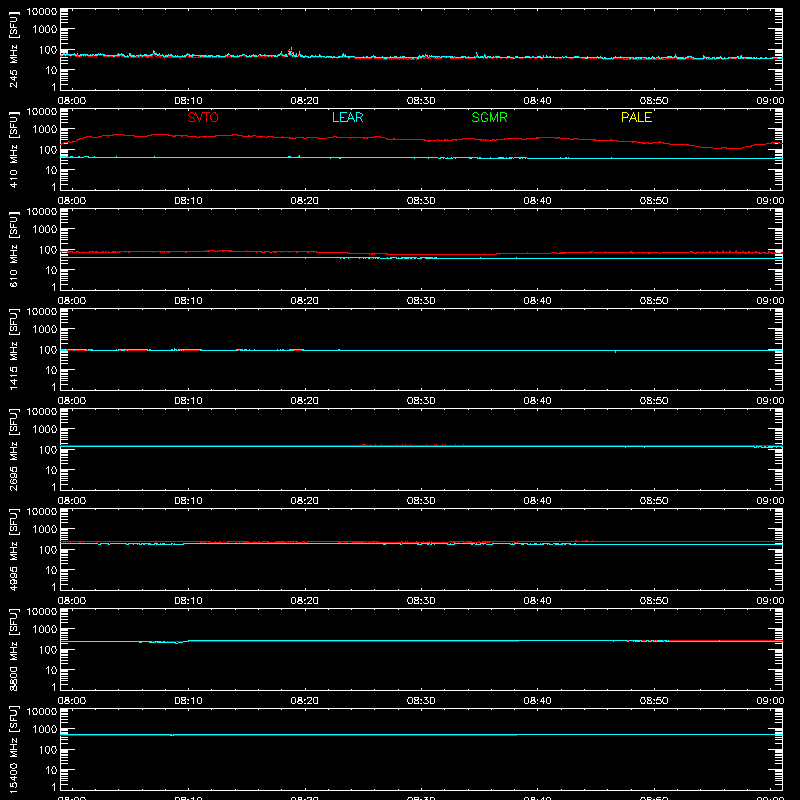Click the yellow PALE station legend label
The image size is (800, 800).
636,117
